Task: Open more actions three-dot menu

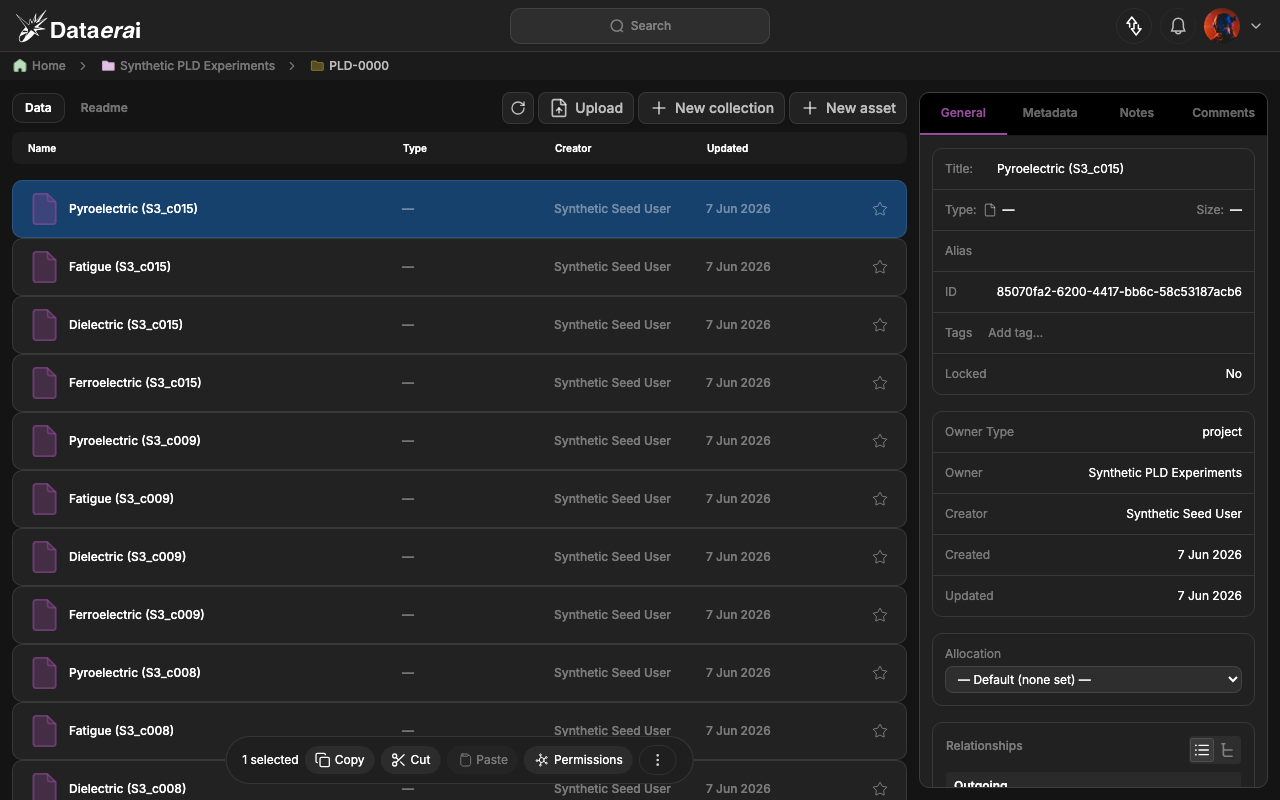Action: coord(658,760)
